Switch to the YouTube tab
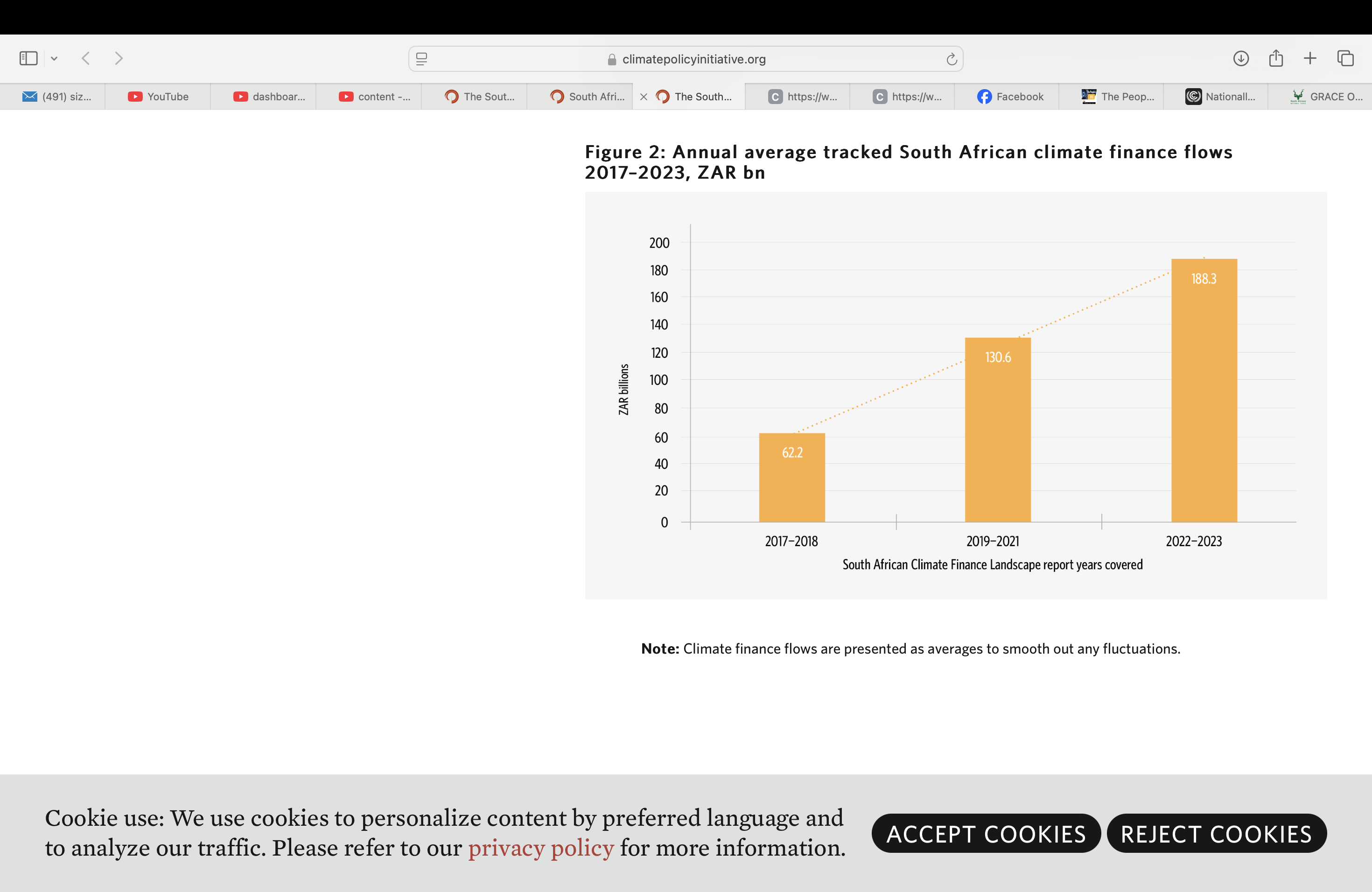The height and width of the screenshot is (892, 1372). tap(158, 96)
